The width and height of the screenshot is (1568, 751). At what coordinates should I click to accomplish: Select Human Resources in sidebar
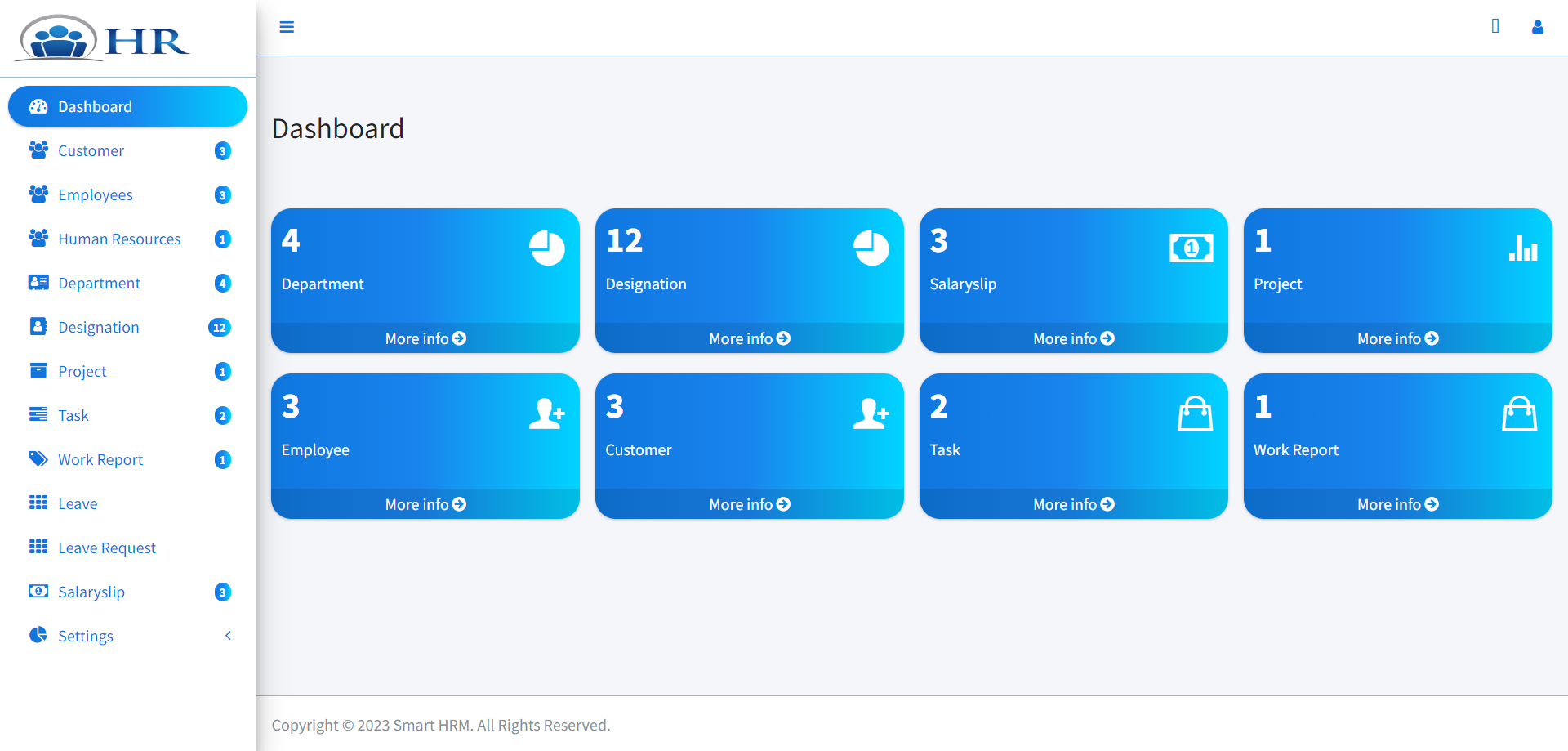(x=119, y=239)
